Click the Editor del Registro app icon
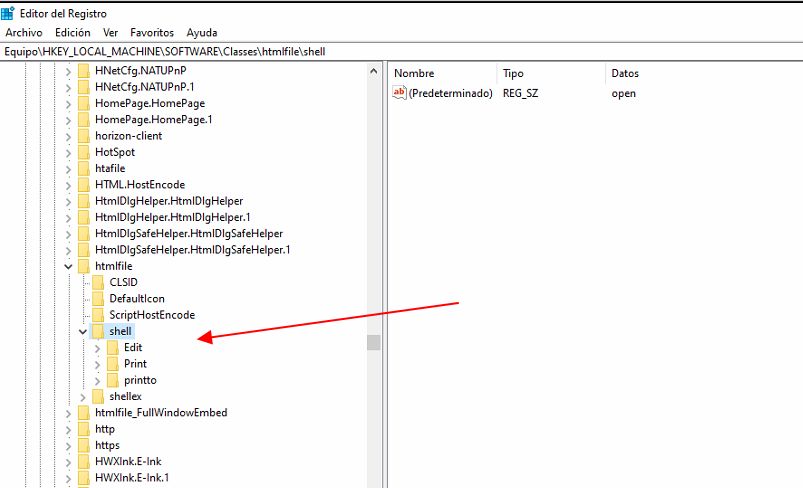Screen dimensions: 803x488 tap(8, 13)
